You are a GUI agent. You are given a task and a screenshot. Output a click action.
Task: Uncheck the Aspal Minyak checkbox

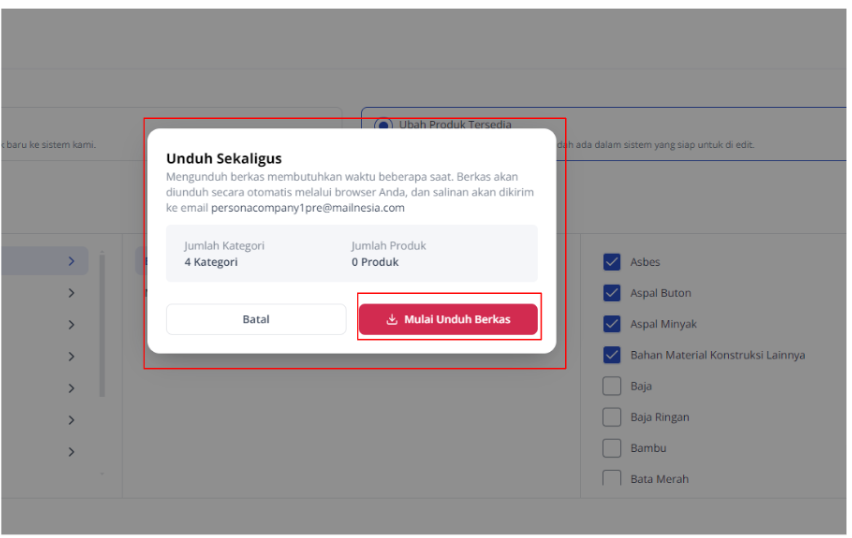click(612, 324)
